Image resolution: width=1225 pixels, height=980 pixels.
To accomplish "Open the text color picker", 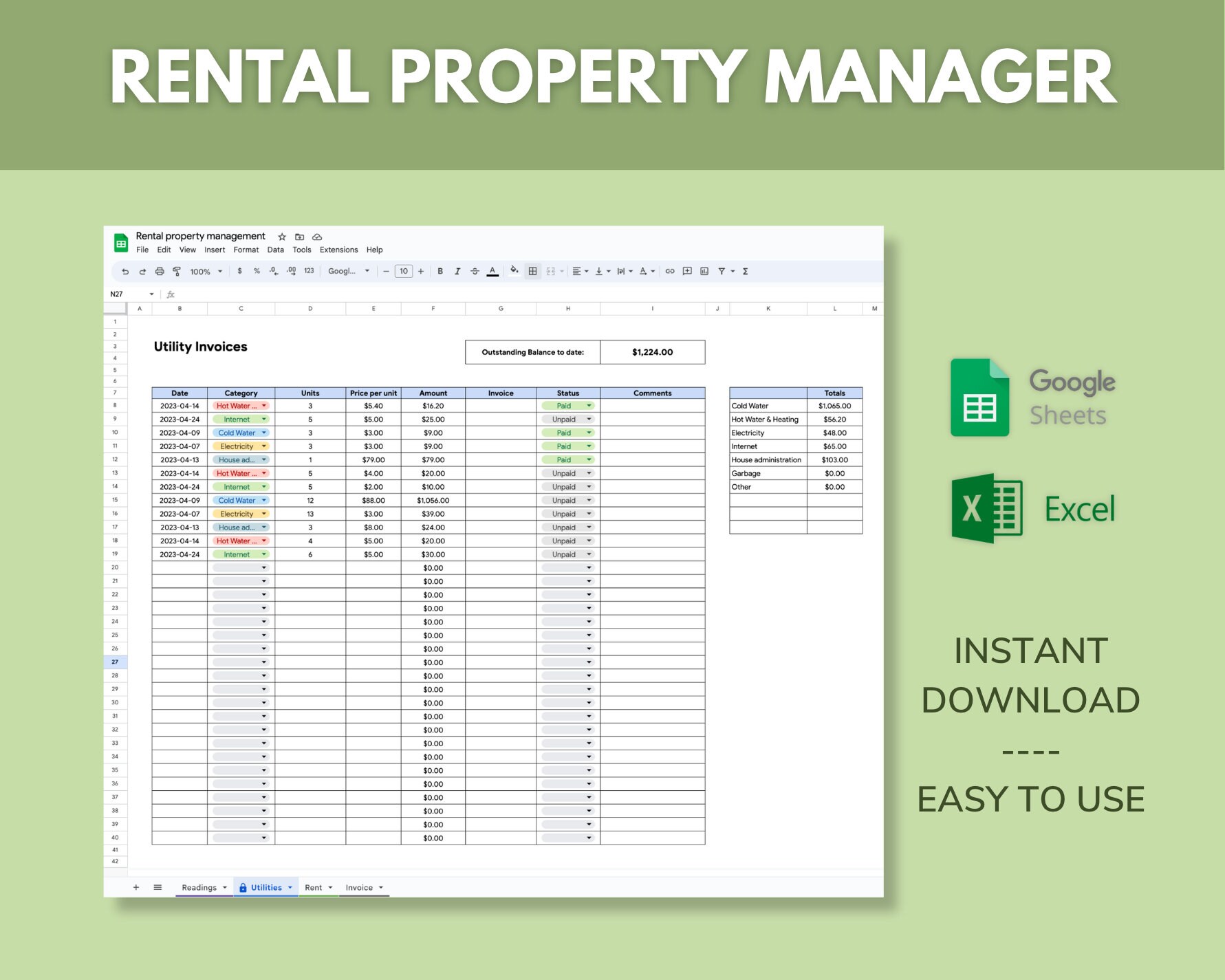I will click(x=492, y=272).
